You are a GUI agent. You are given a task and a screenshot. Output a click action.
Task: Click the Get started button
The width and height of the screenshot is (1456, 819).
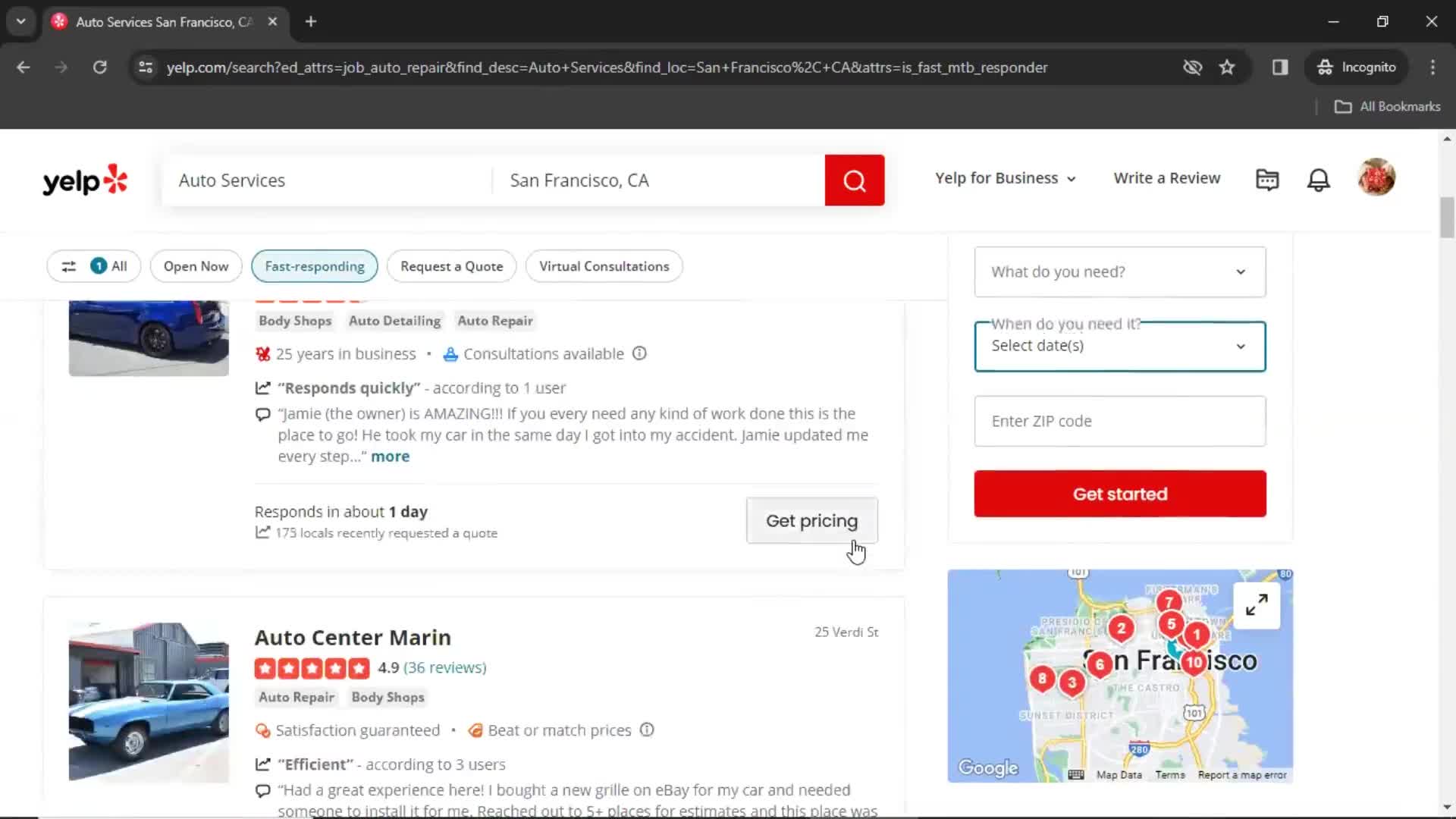(x=1120, y=494)
